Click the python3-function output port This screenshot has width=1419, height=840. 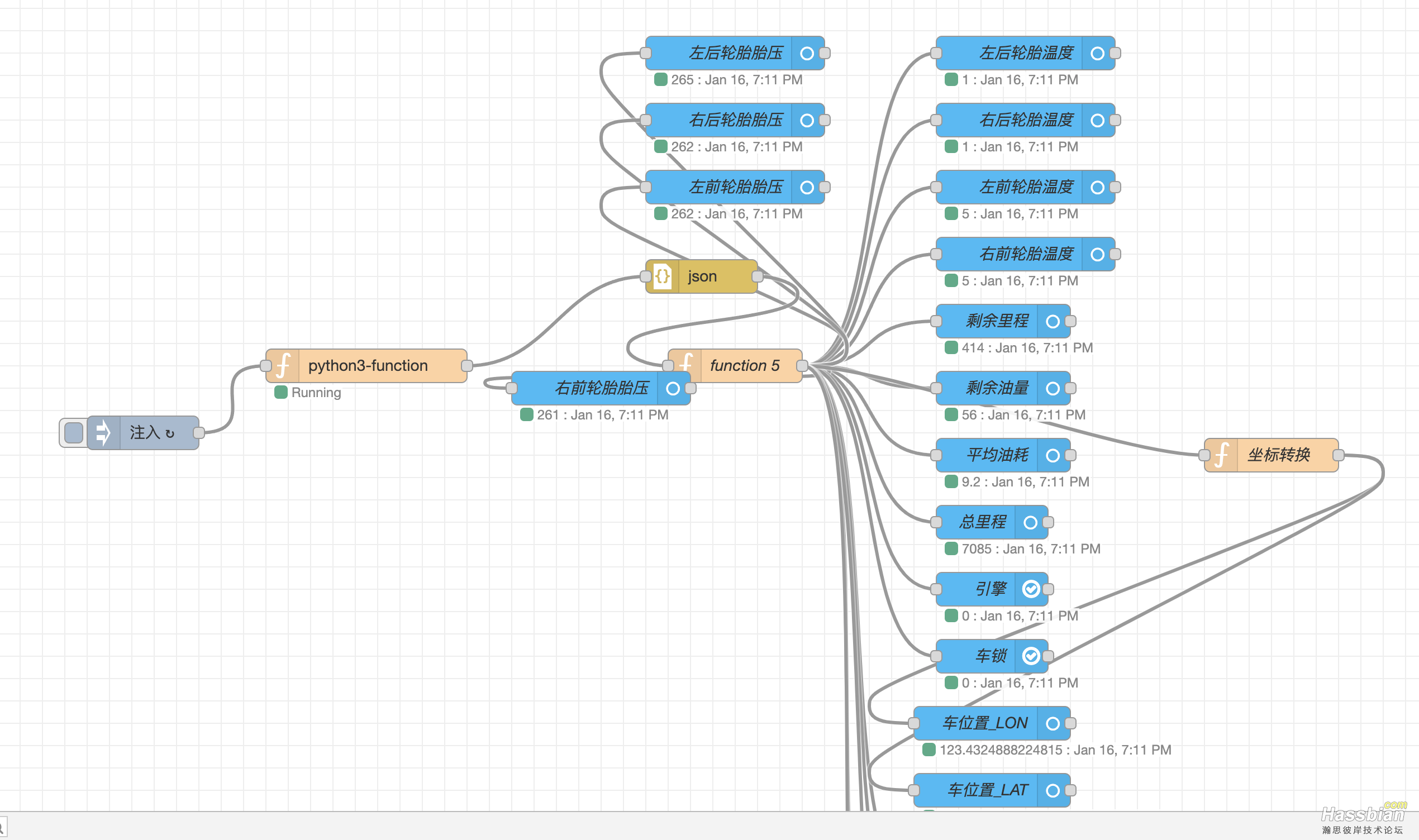pos(467,366)
